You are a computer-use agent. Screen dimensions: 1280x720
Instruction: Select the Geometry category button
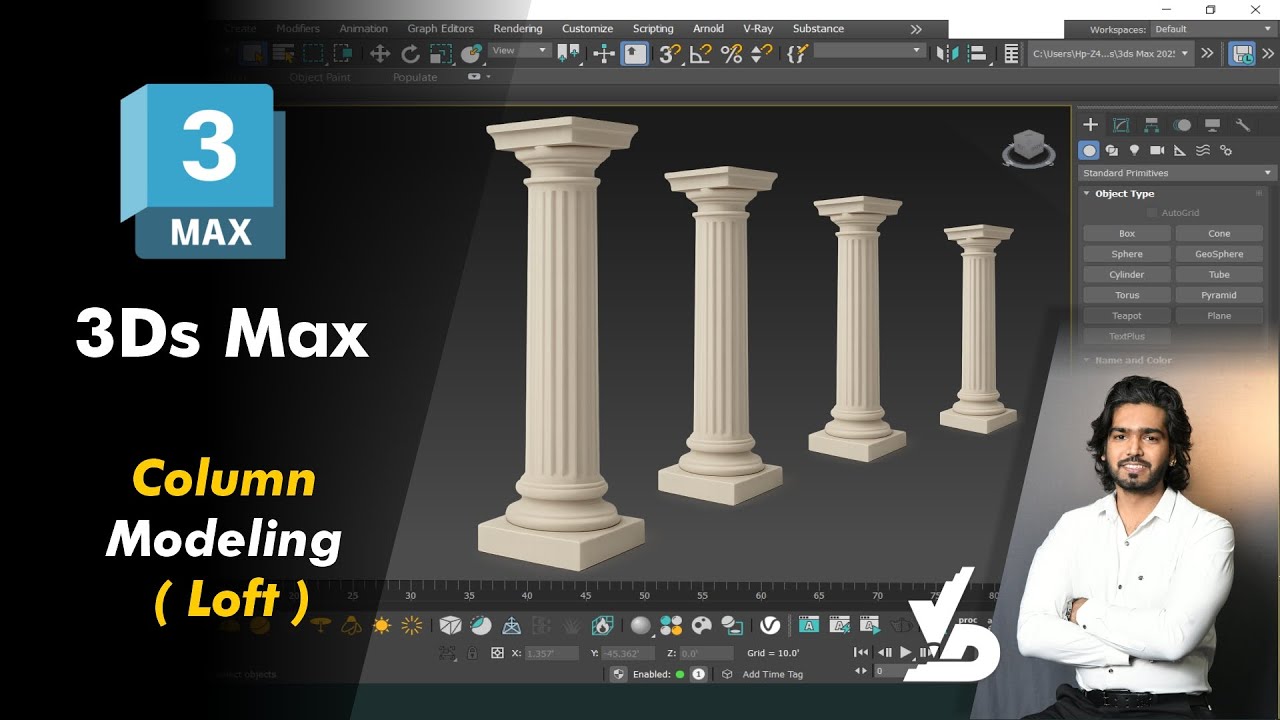tap(1089, 150)
